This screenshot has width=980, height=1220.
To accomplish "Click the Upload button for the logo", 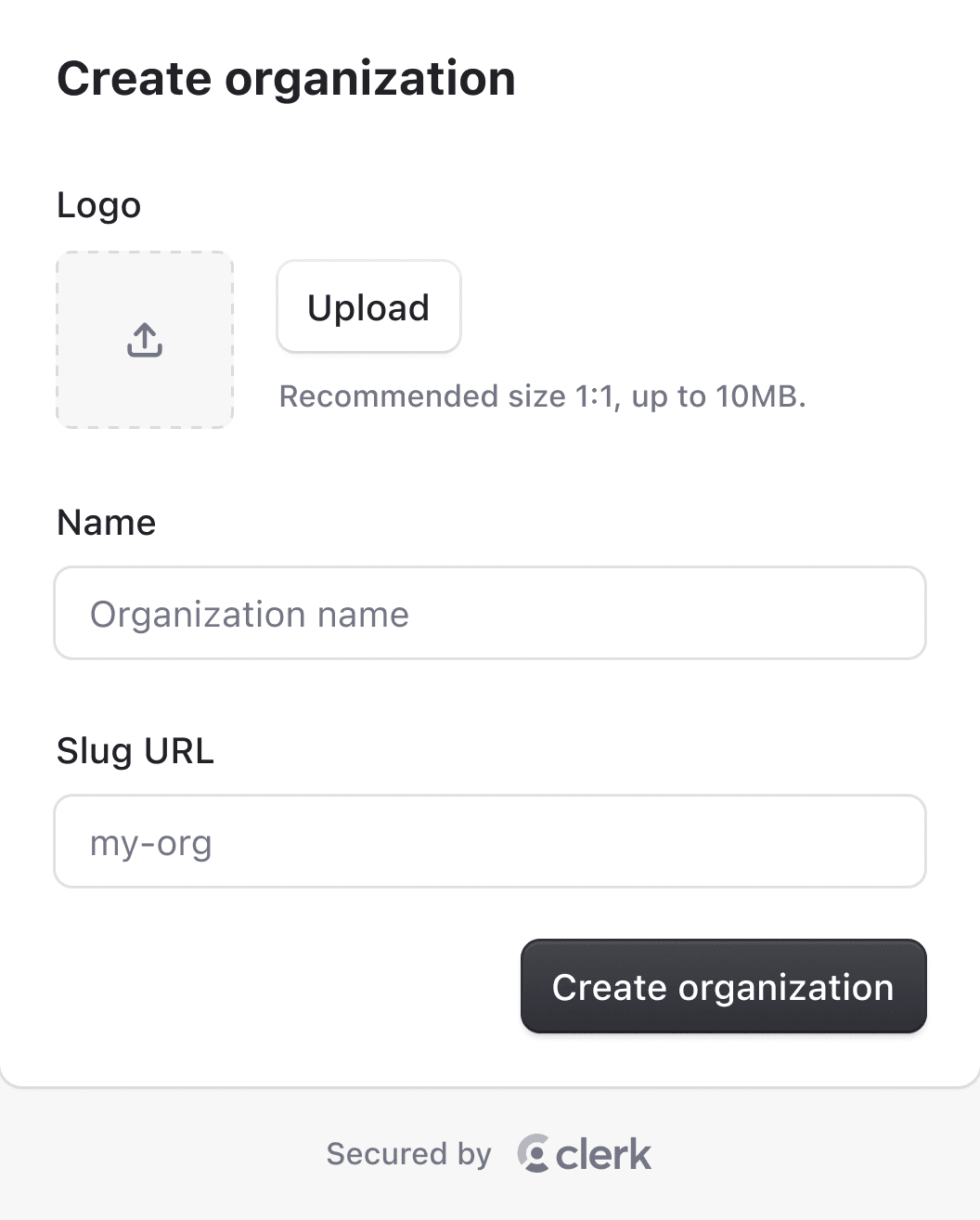I will pos(368,306).
